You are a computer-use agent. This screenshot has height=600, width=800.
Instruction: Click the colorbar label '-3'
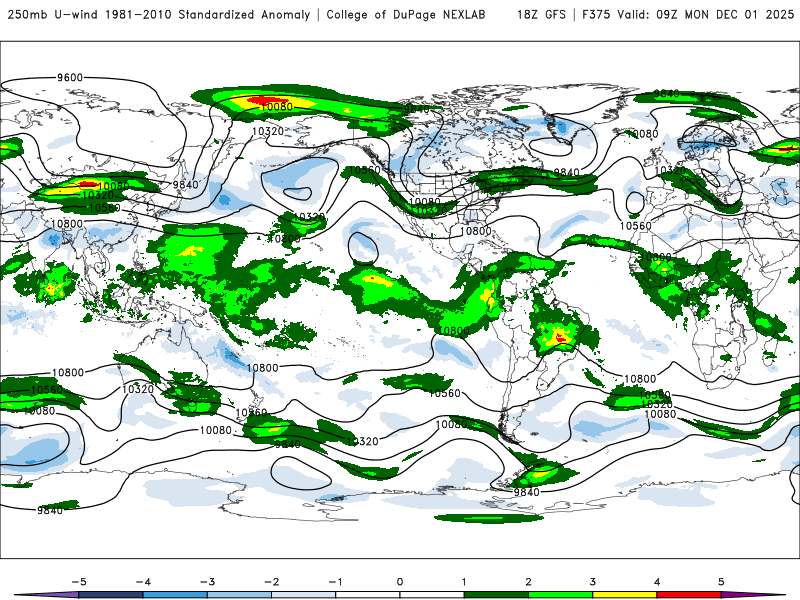tap(207, 582)
